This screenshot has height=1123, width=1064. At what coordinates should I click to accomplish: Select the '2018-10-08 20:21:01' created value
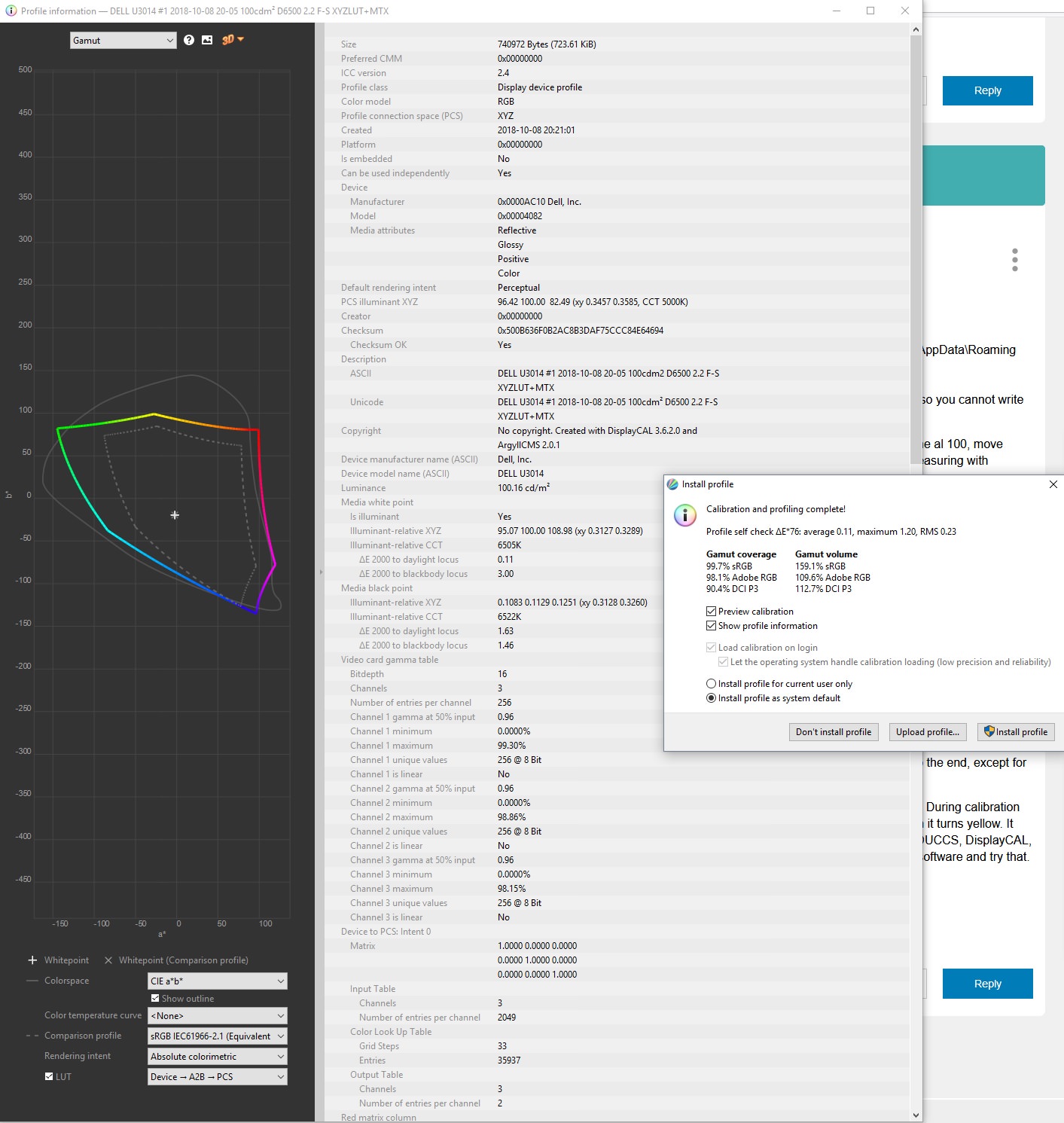tap(536, 130)
